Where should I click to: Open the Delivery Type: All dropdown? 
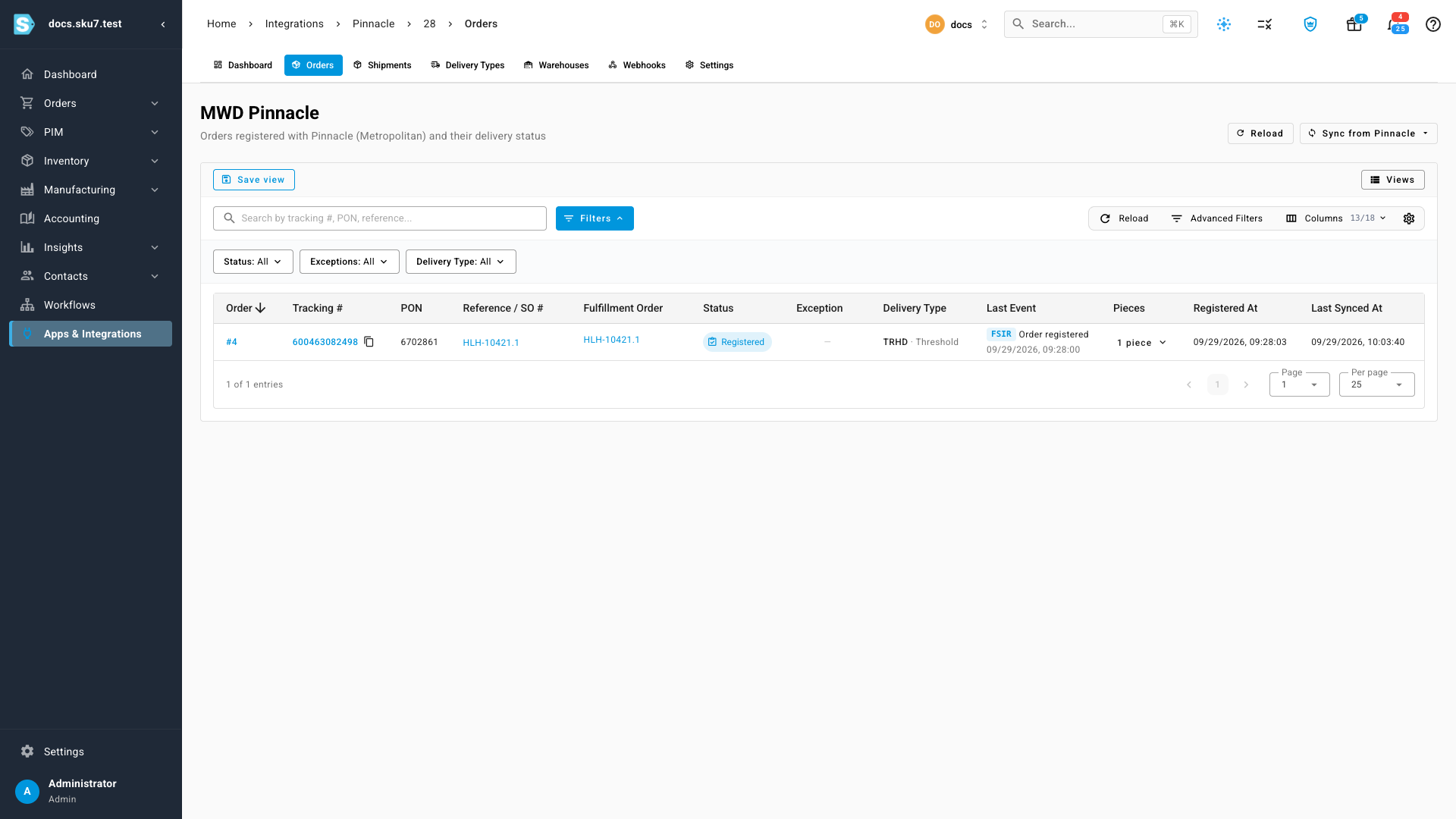click(x=460, y=262)
